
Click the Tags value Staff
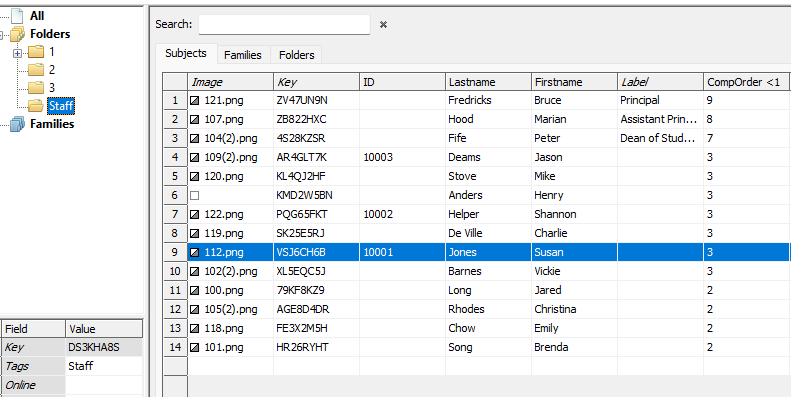click(104, 366)
